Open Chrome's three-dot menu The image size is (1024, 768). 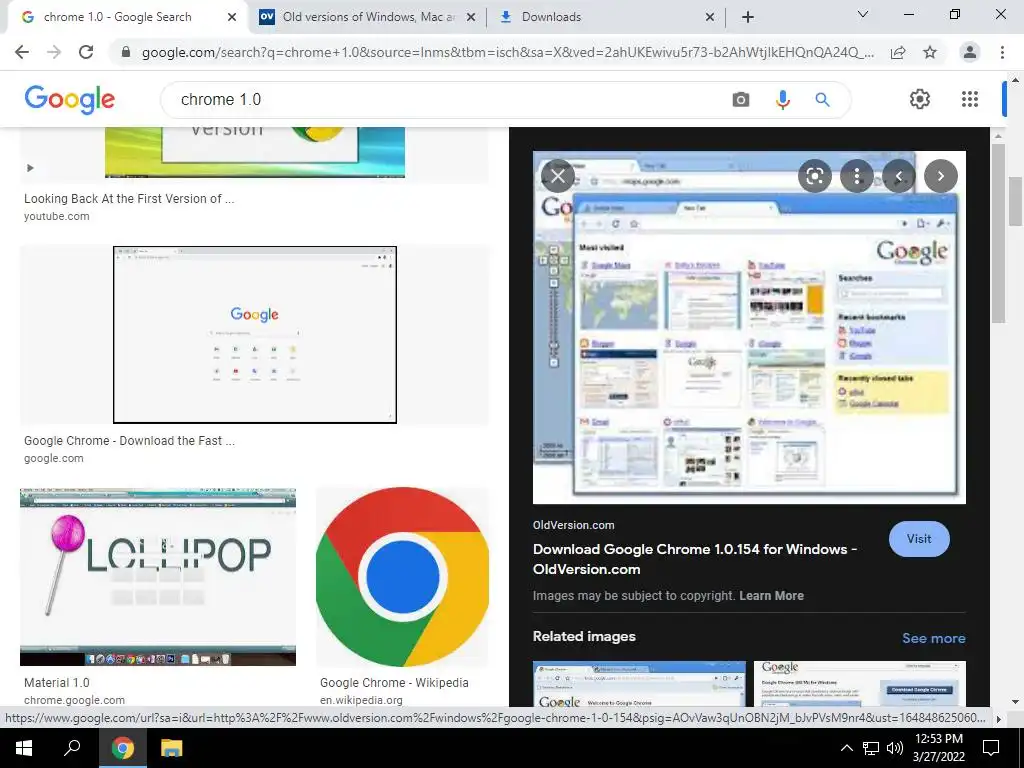point(1002,52)
